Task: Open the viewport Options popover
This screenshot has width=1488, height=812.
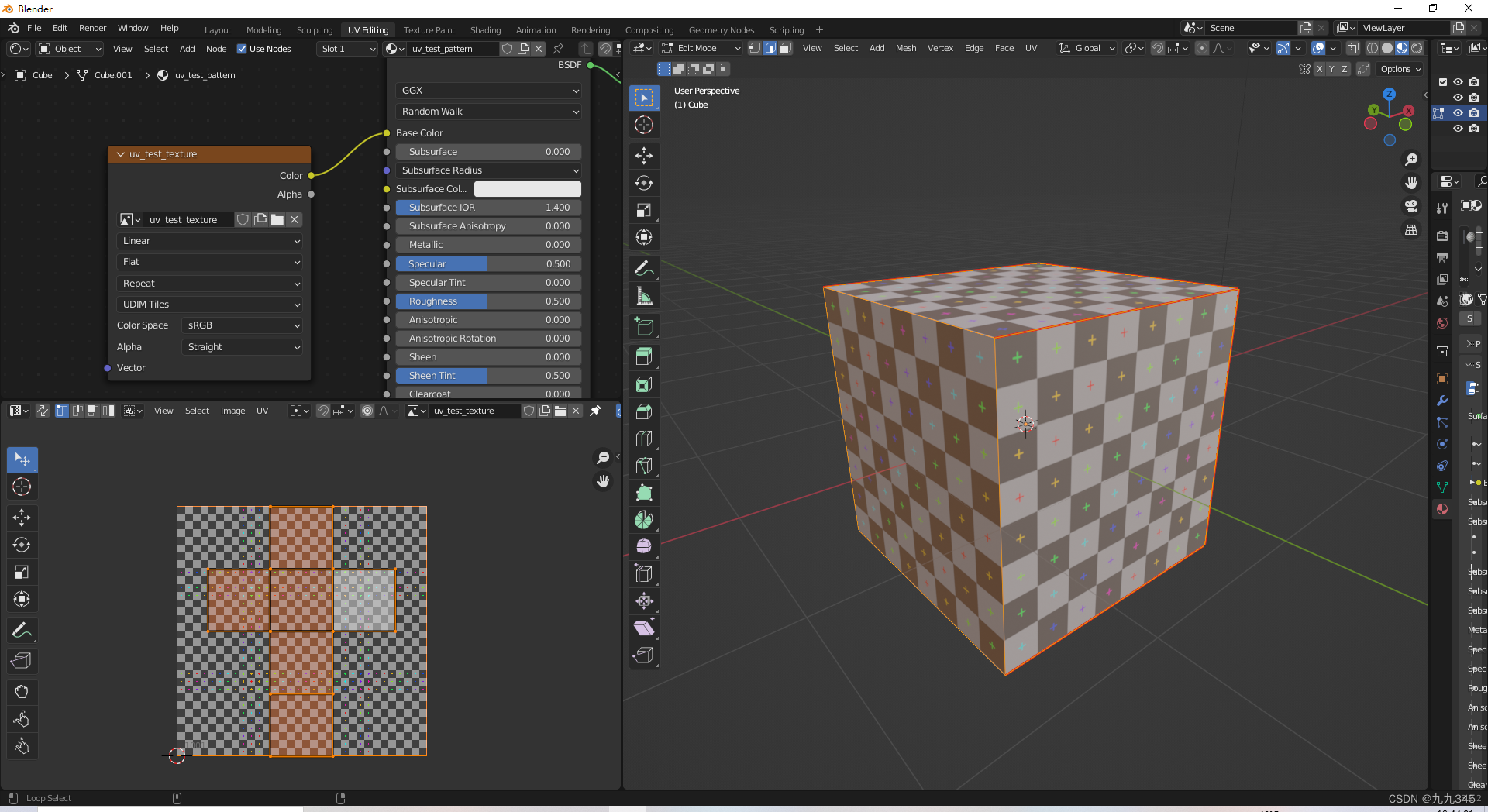Action: tap(1401, 69)
